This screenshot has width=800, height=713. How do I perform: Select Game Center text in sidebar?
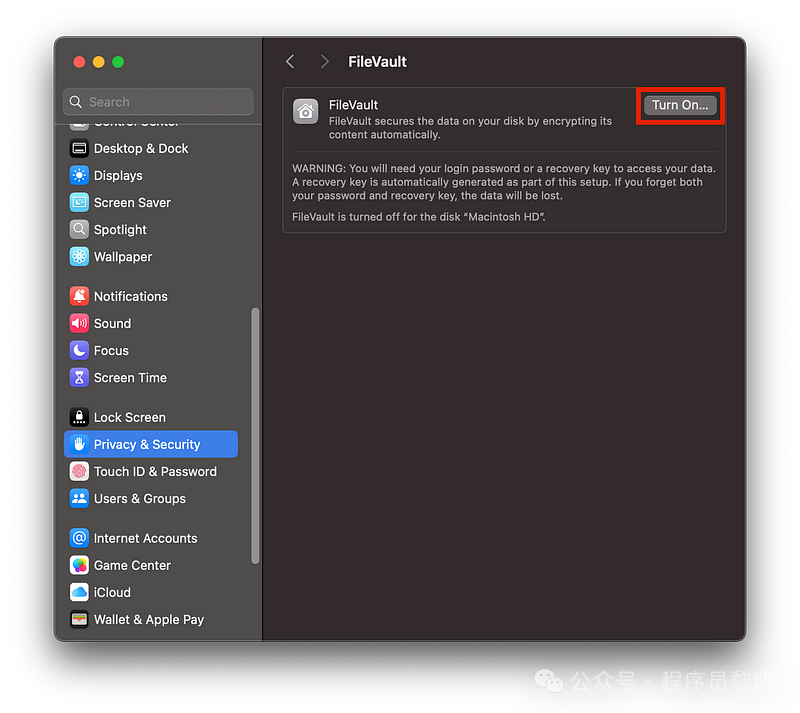[x=132, y=566]
